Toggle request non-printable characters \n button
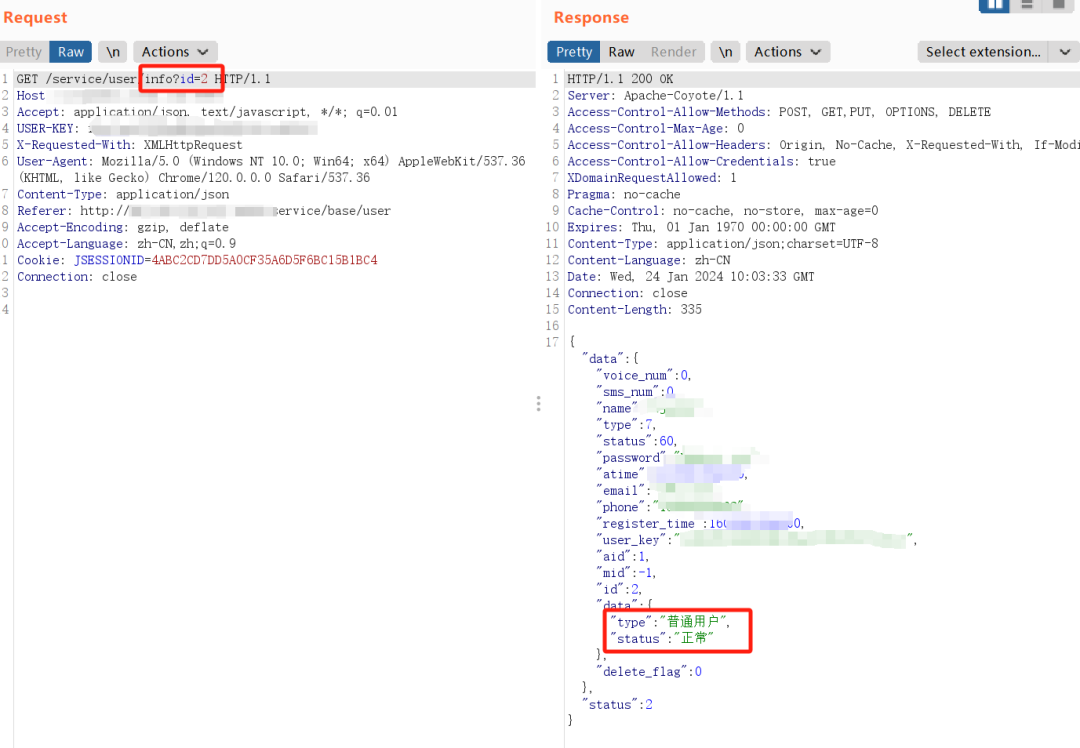Image resolution: width=1080 pixels, height=748 pixels. 112,52
